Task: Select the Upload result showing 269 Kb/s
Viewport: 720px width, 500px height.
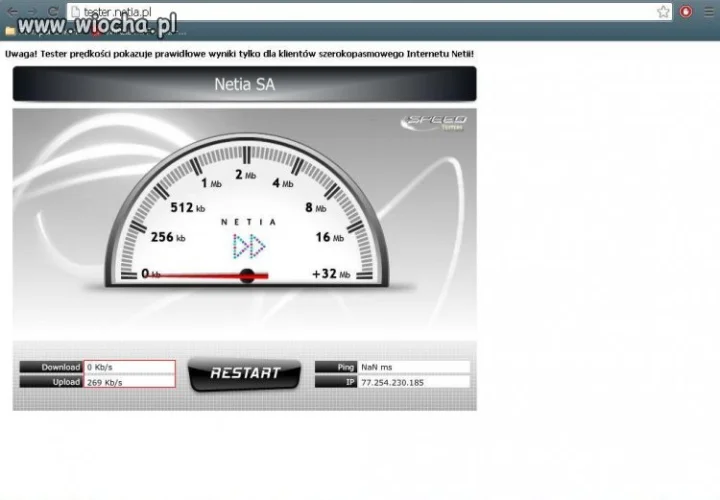Action: [129, 382]
